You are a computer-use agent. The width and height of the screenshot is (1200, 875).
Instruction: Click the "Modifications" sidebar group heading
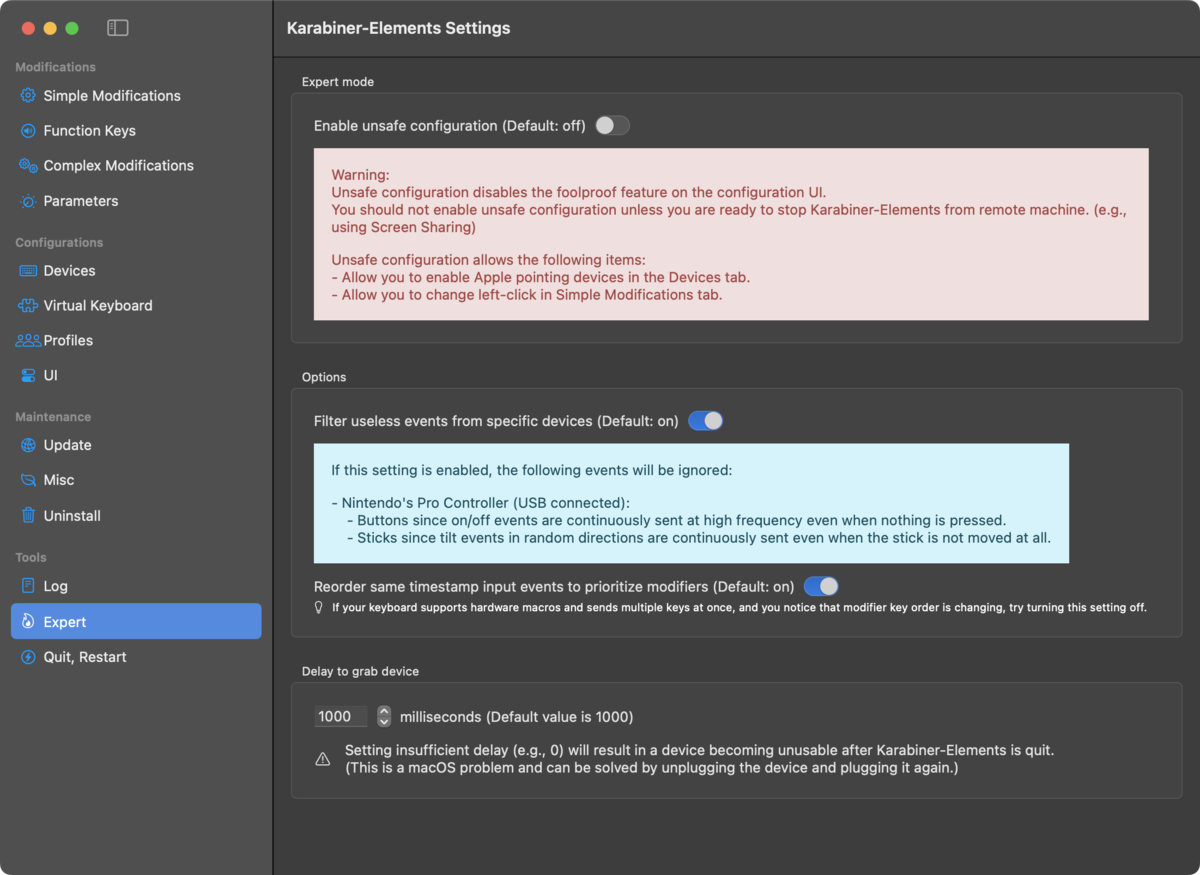coord(56,67)
